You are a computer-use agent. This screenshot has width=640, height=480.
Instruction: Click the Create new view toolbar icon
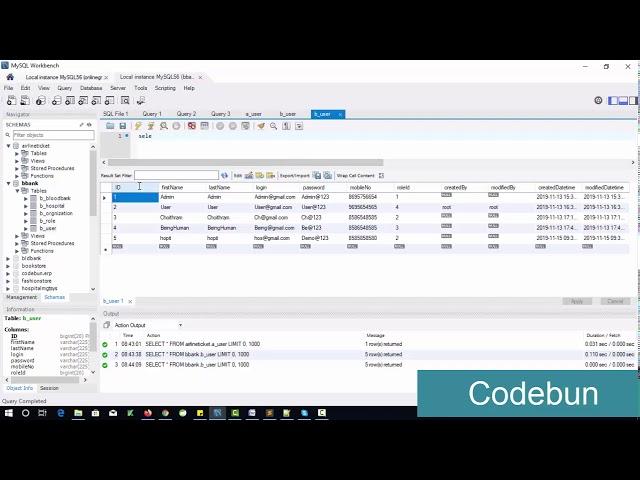click(x=83, y=100)
